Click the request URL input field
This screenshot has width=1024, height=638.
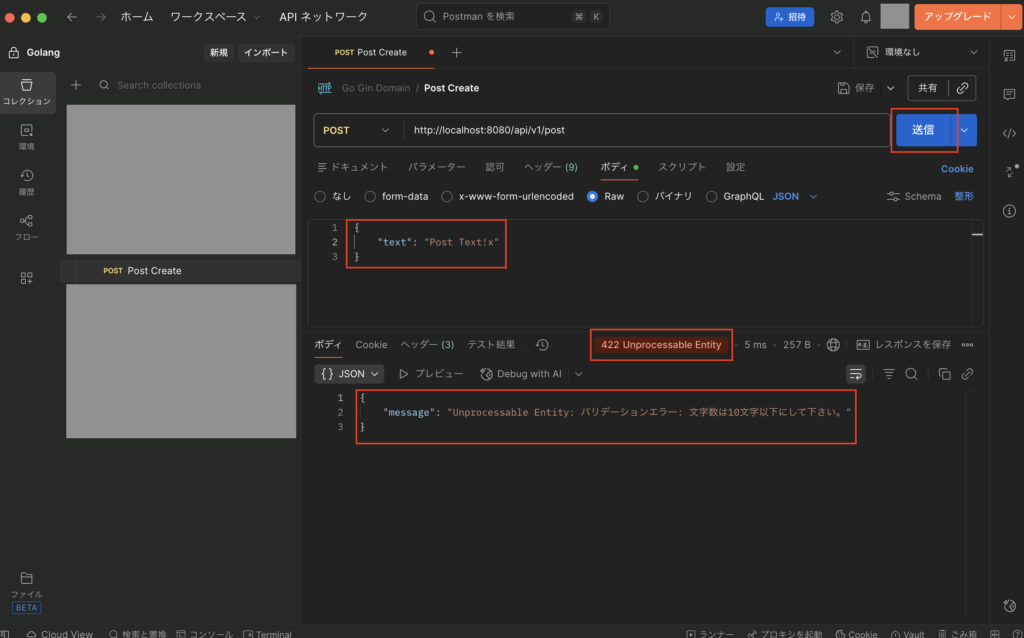point(640,130)
